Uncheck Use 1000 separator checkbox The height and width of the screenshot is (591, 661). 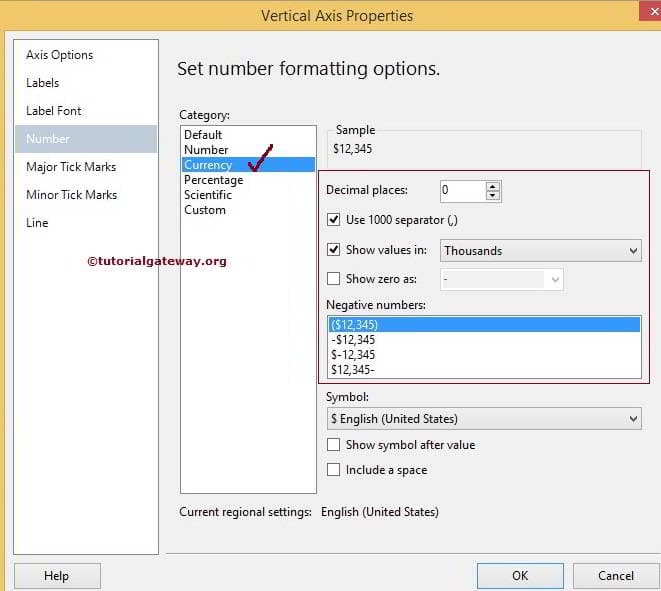click(333, 220)
